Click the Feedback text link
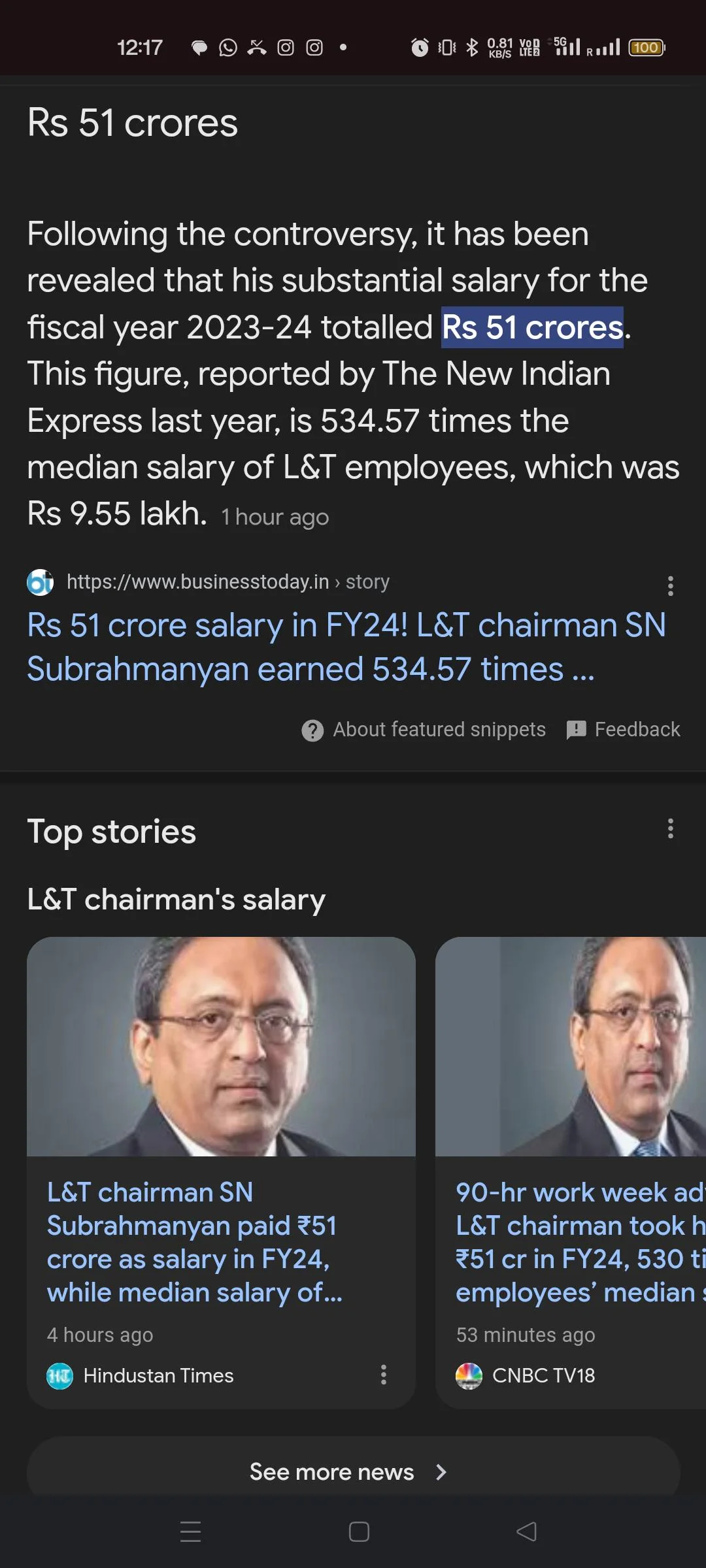Viewport: 706px width, 1568px height. pos(637,729)
